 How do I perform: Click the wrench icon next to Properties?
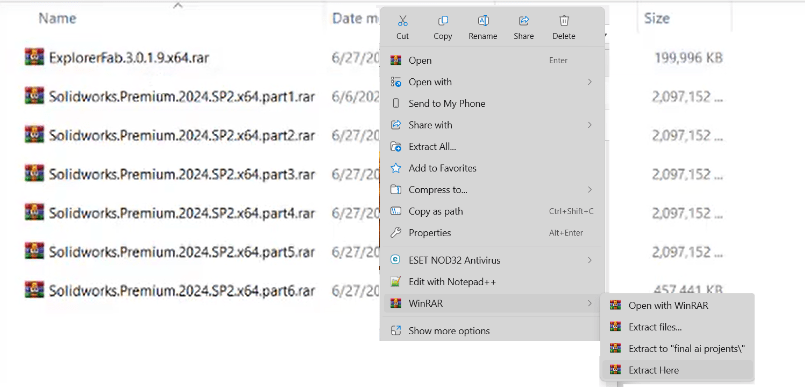tap(395, 233)
